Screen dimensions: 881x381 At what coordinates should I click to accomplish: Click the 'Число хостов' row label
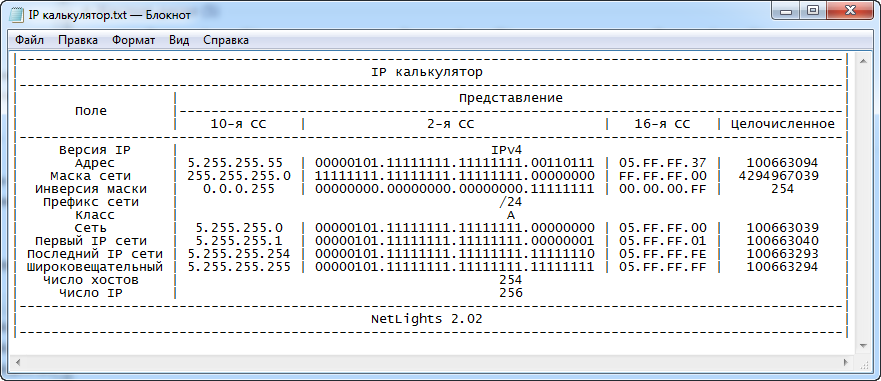pyautogui.click(x=91, y=279)
